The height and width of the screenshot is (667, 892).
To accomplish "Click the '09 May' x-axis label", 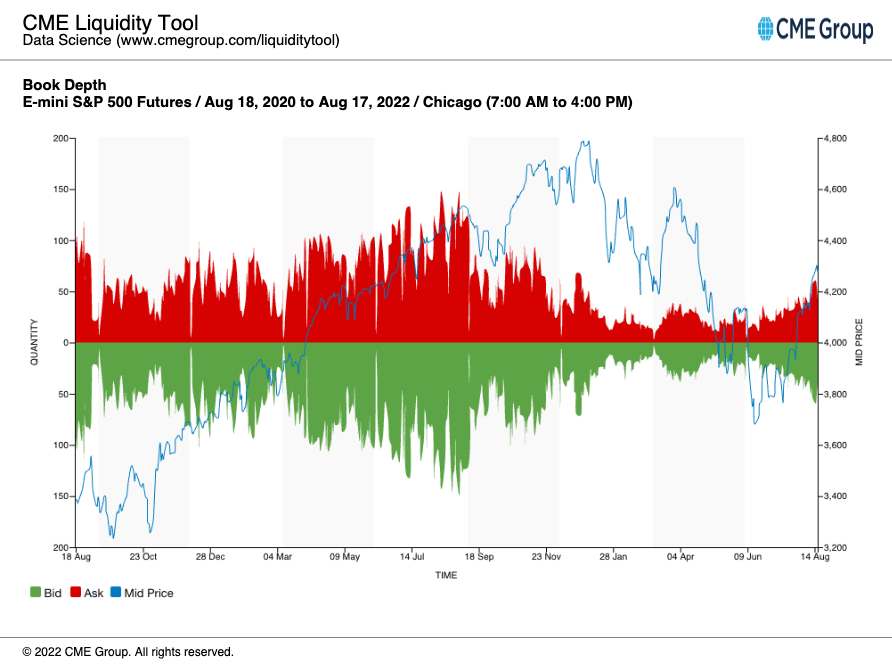I will click(345, 557).
